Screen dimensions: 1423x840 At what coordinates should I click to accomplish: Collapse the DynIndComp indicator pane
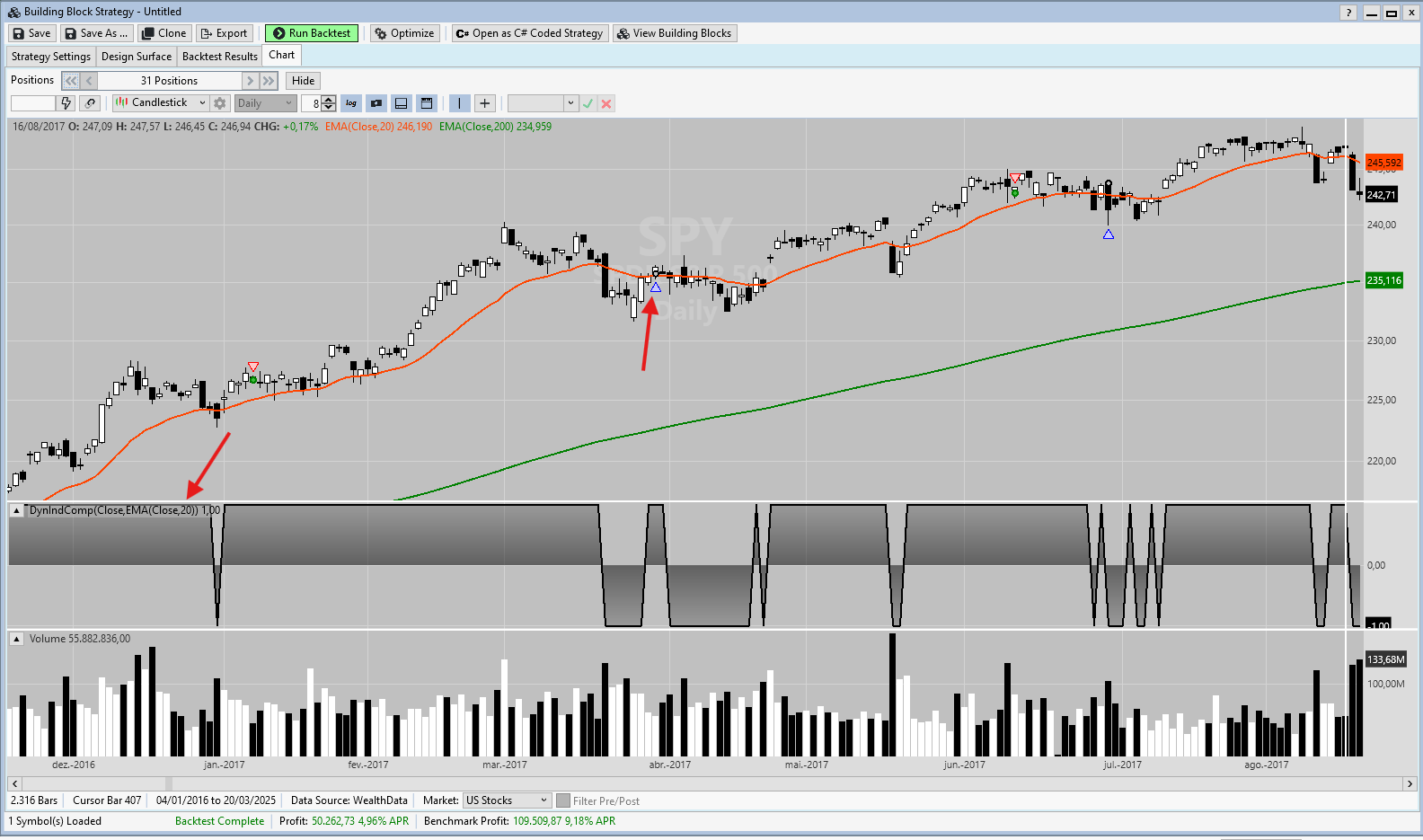16,510
